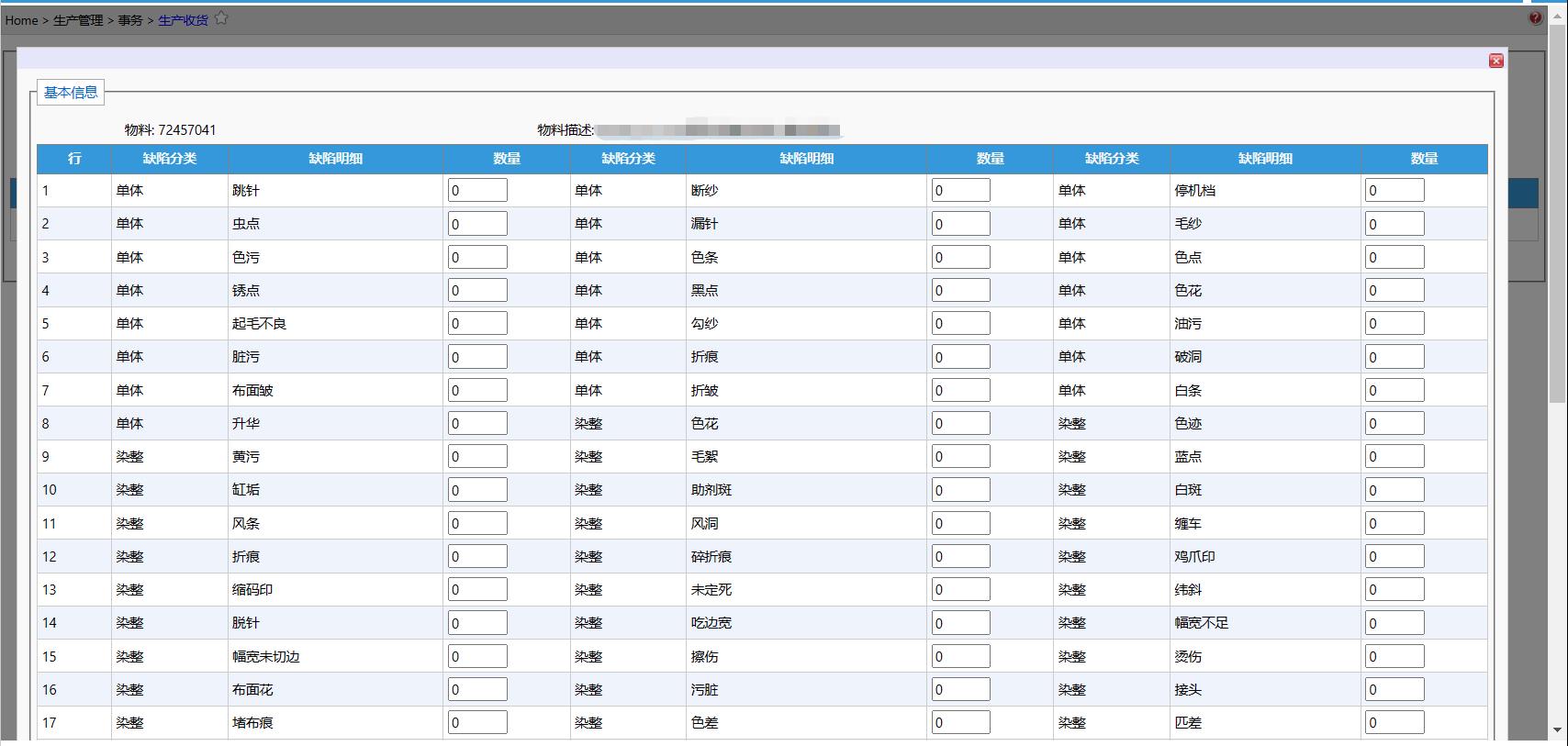
Task: Click quantity field for 布面皱
Action: pos(477,390)
